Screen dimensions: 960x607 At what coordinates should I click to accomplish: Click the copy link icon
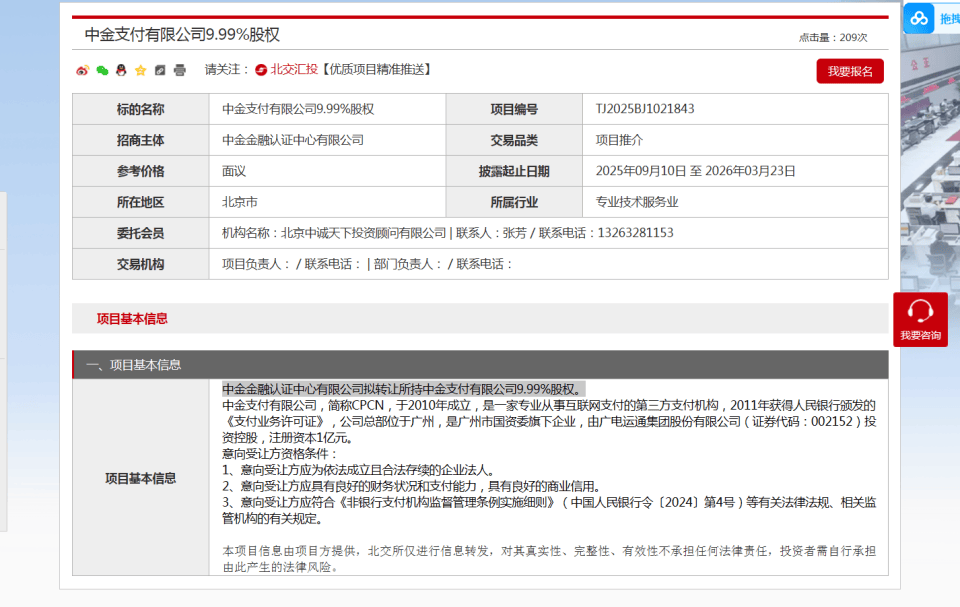pos(160,70)
